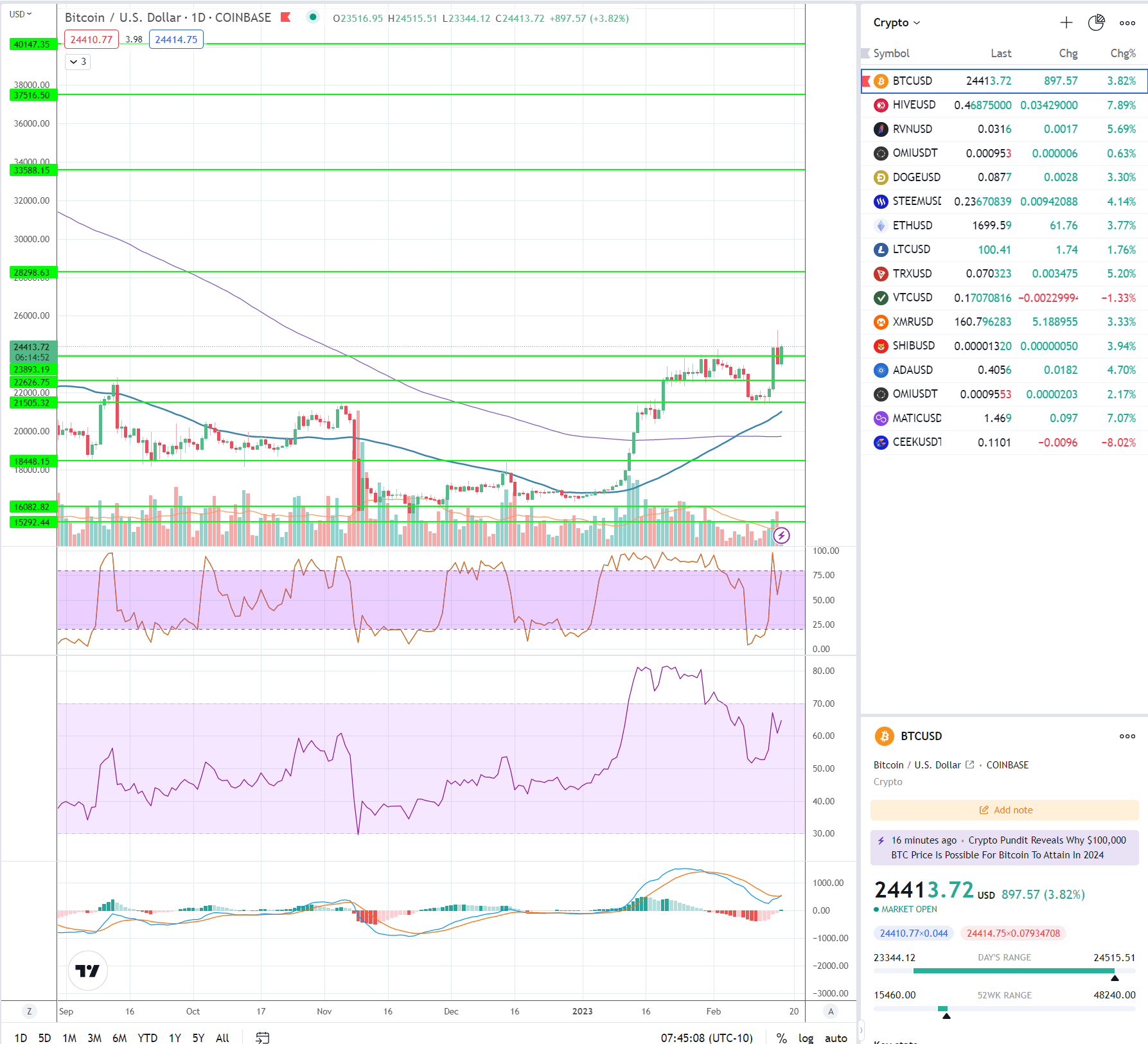The width and height of the screenshot is (1148, 1044).
Task: Select the All time range
Action: tap(222, 1038)
